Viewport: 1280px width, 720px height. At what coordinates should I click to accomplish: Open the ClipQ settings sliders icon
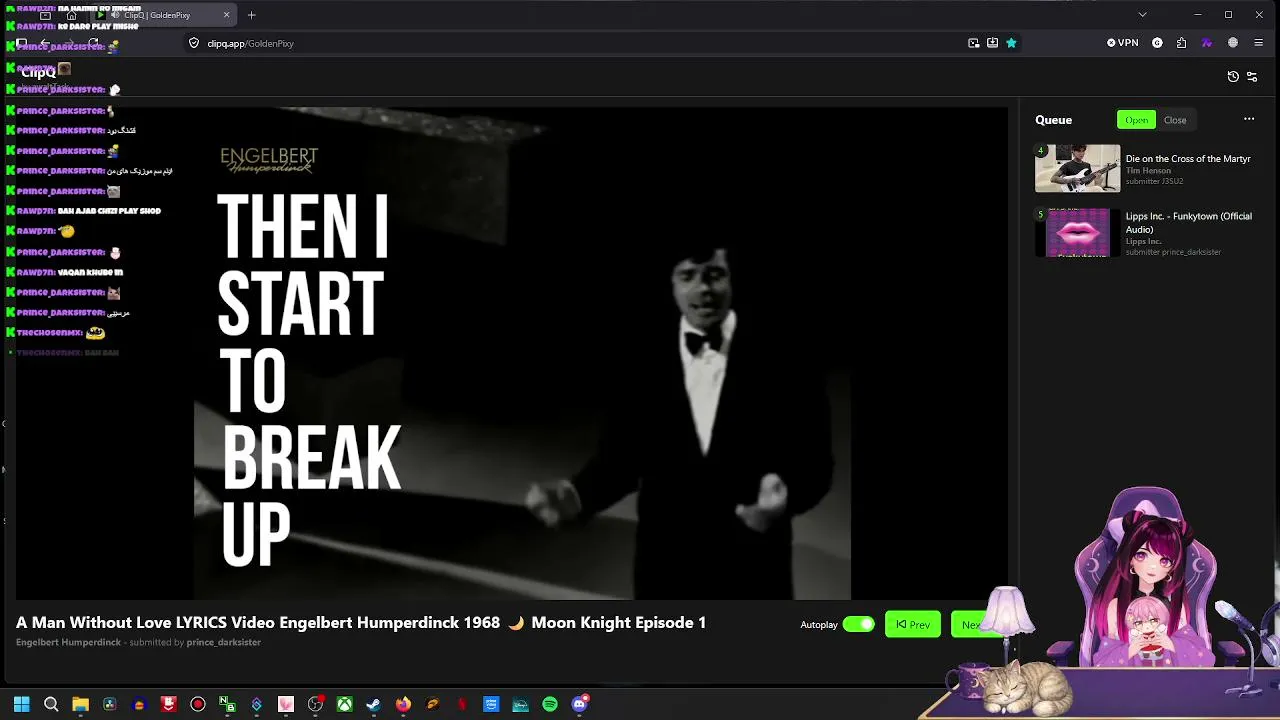point(1252,77)
